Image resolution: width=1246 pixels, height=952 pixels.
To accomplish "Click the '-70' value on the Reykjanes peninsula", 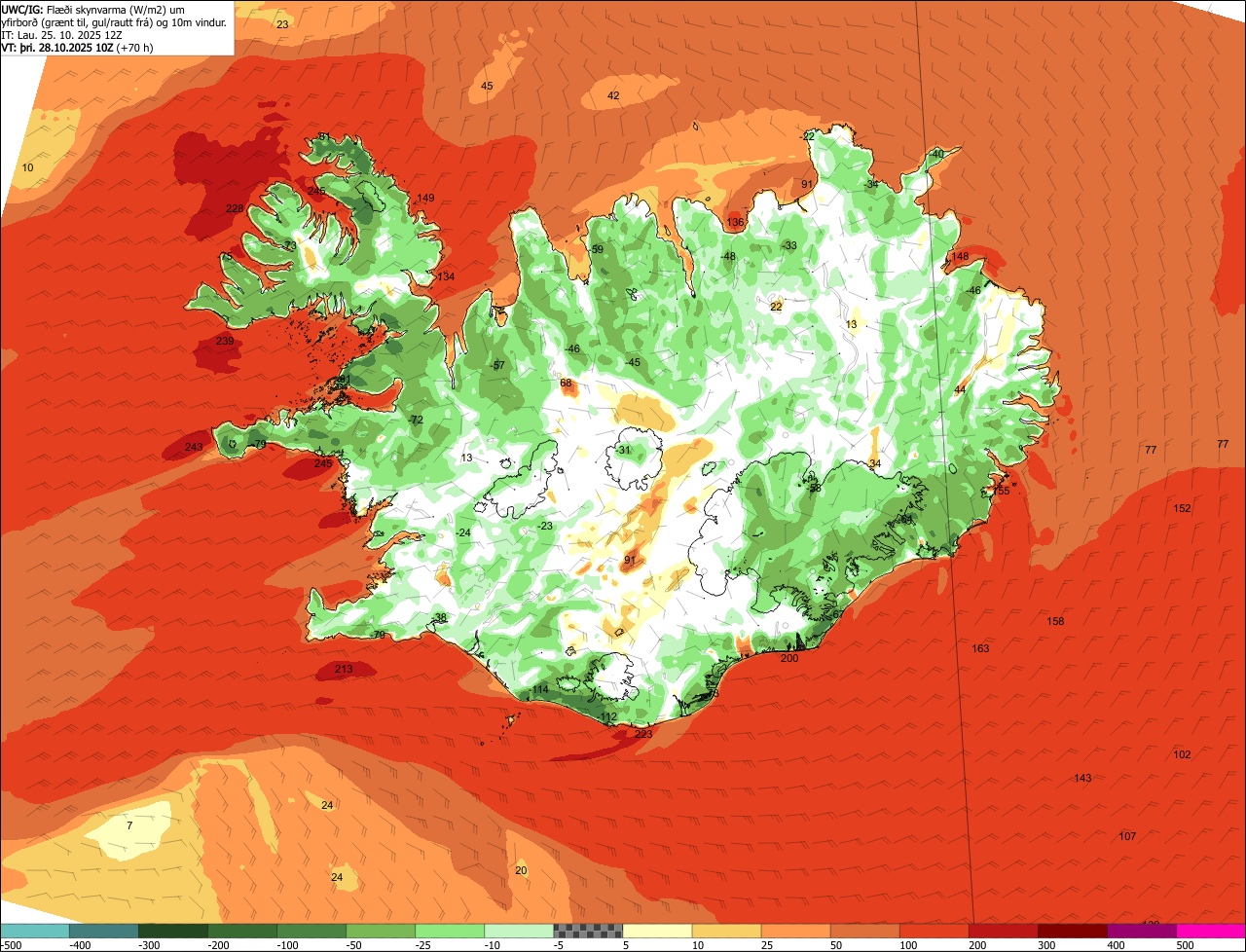I will [378, 635].
